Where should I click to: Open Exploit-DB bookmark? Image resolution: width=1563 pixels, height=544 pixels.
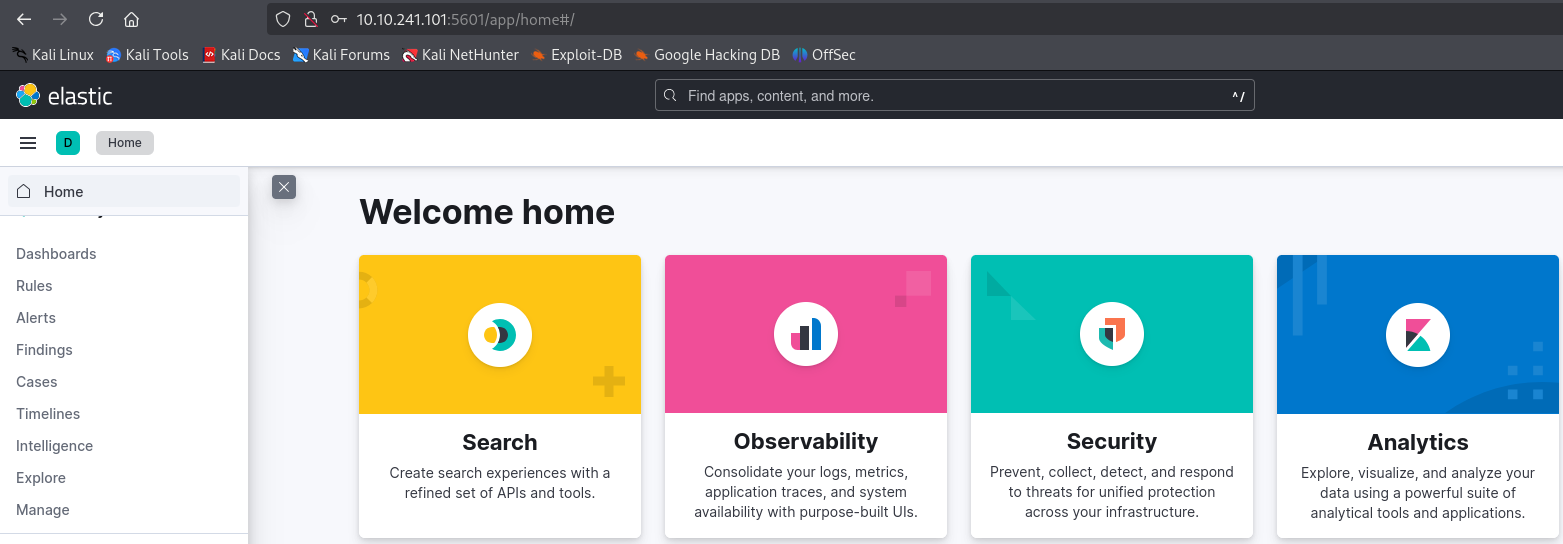coord(577,55)
